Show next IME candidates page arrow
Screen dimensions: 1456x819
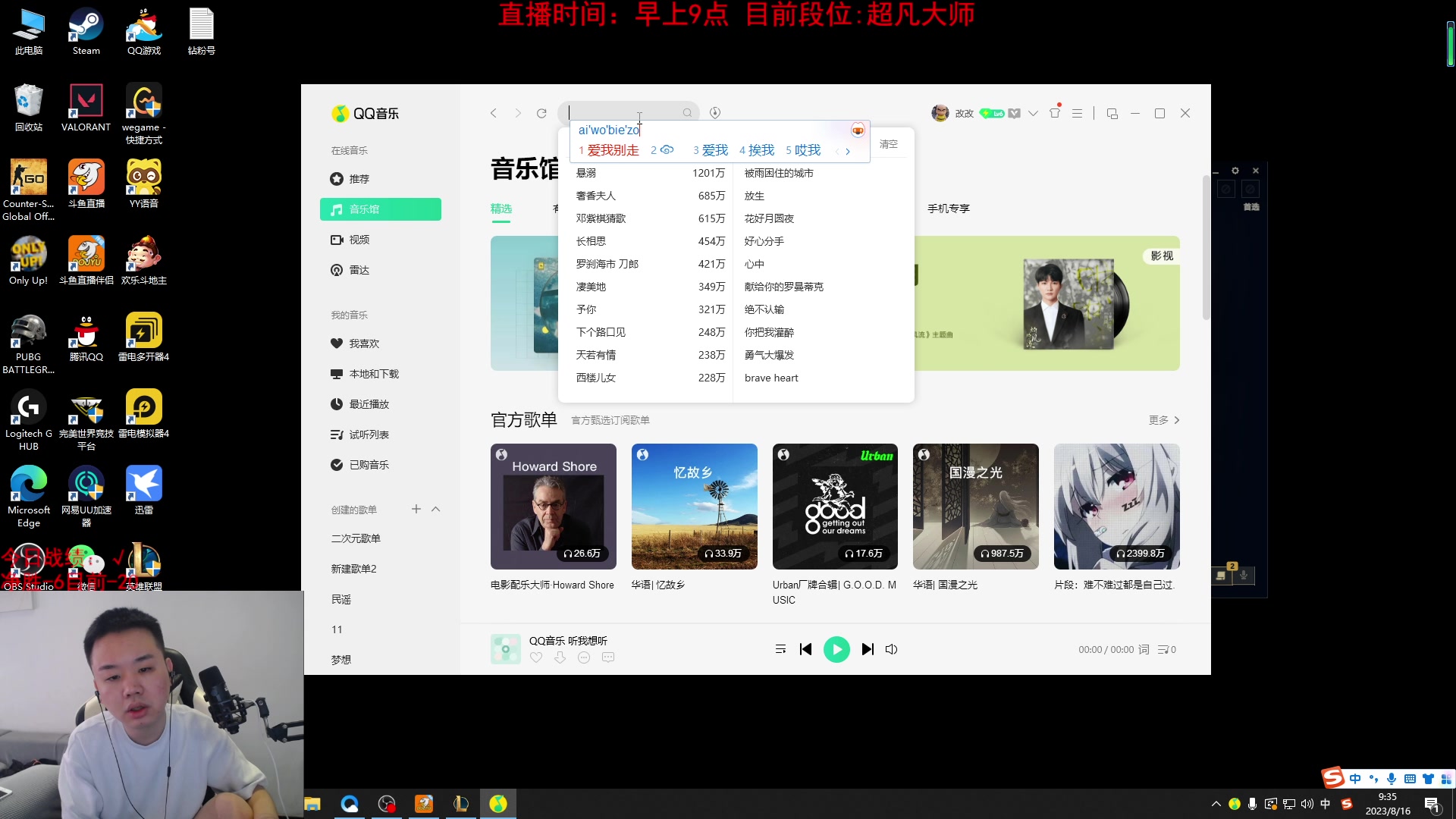click(848, 151)
